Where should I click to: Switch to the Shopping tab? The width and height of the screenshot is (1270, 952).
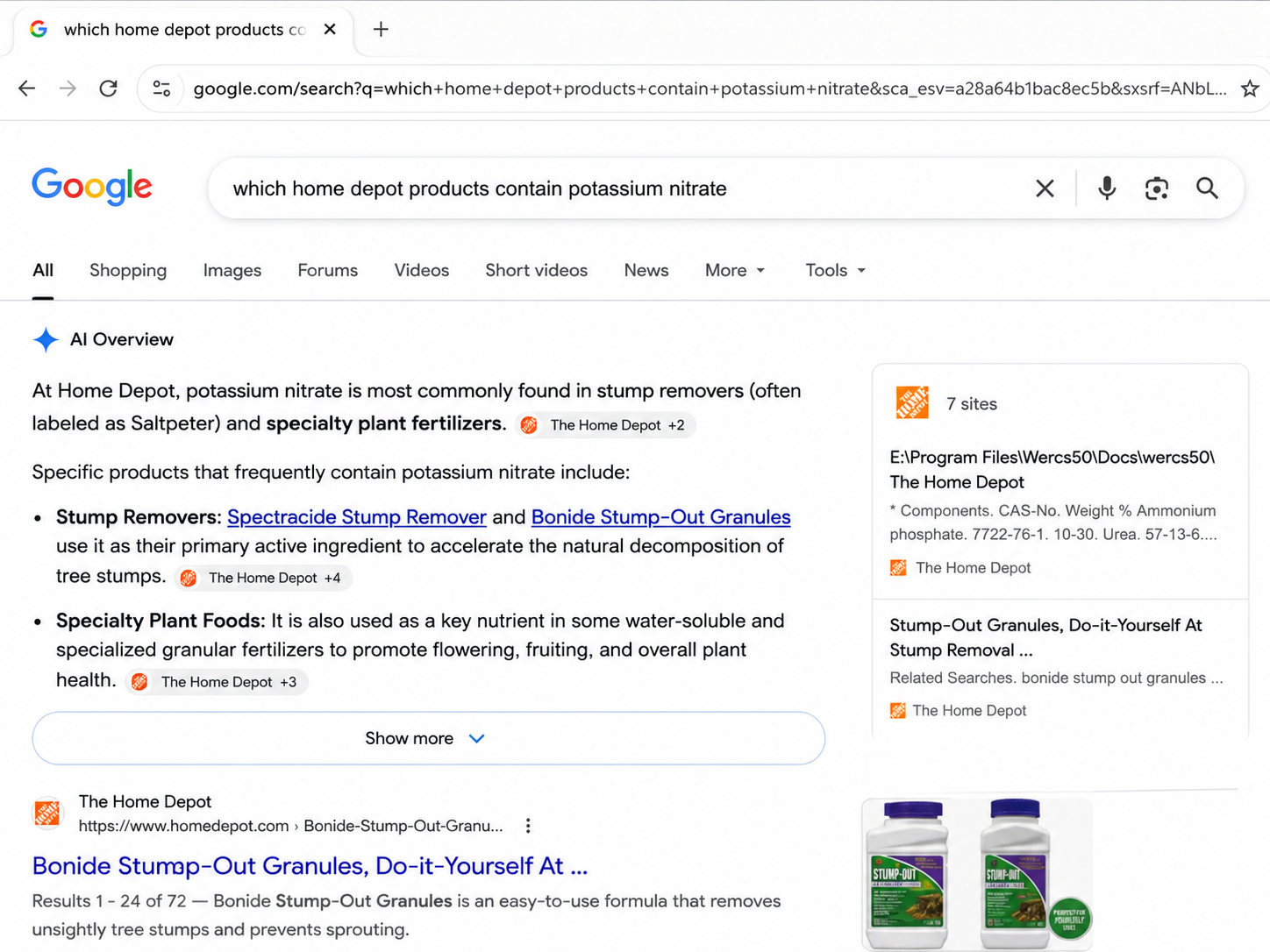point(128,270)
